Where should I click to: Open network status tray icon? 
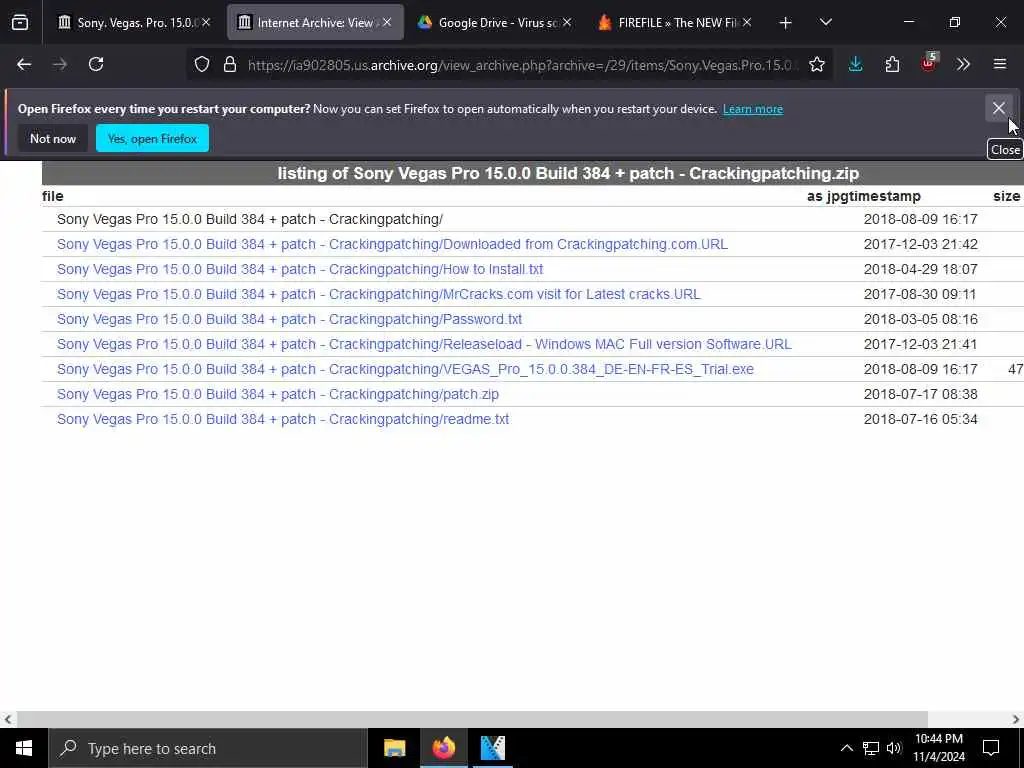(x=871, y=748)
